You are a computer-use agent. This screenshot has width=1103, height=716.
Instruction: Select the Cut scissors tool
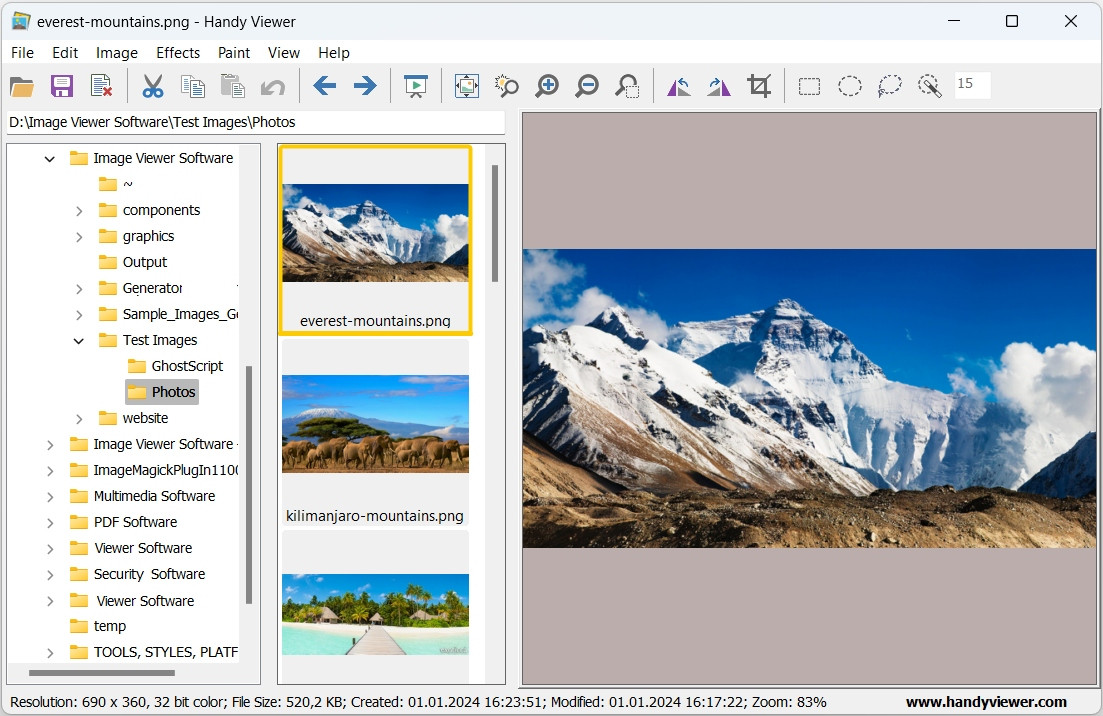pos(153,86)
